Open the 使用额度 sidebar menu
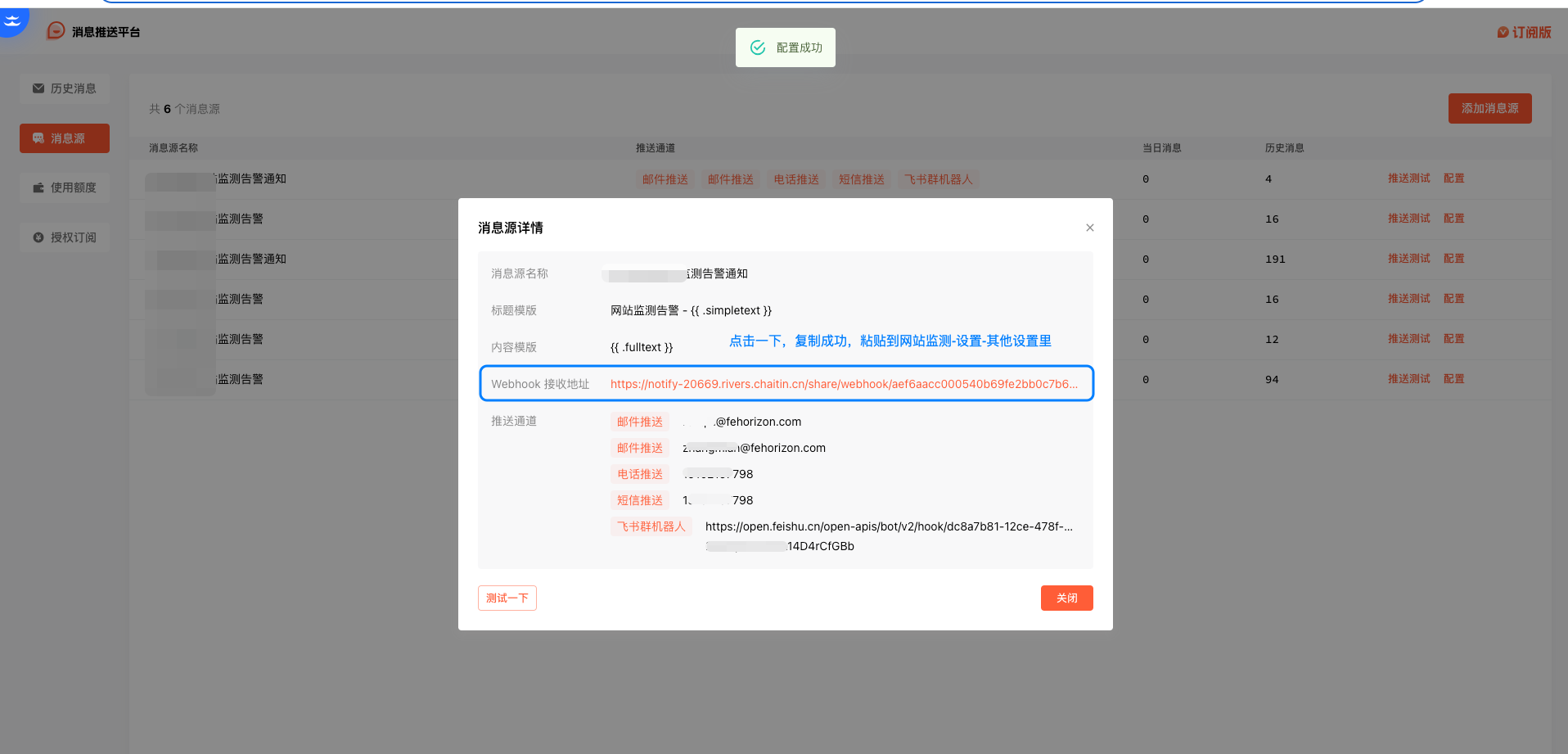Image resolution: width=1568 pixels, height=754 pixels. (65, 187)
